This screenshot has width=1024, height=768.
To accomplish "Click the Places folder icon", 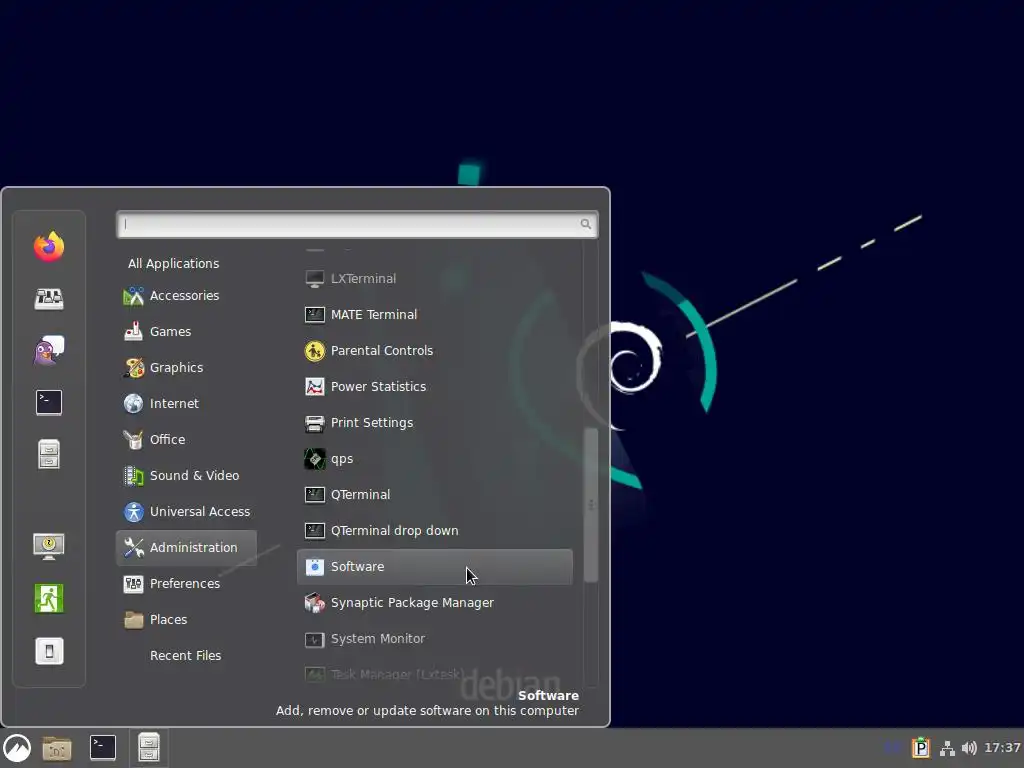I will point(133,619).
